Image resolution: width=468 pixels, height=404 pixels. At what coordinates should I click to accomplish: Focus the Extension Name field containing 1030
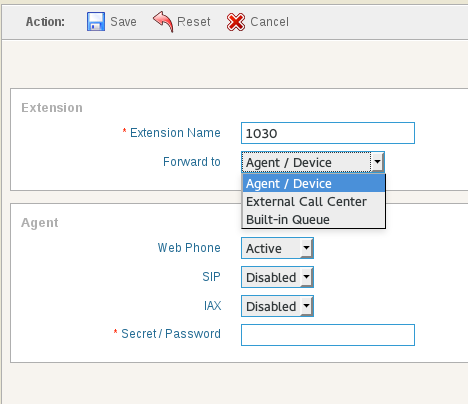pos(328,133)
